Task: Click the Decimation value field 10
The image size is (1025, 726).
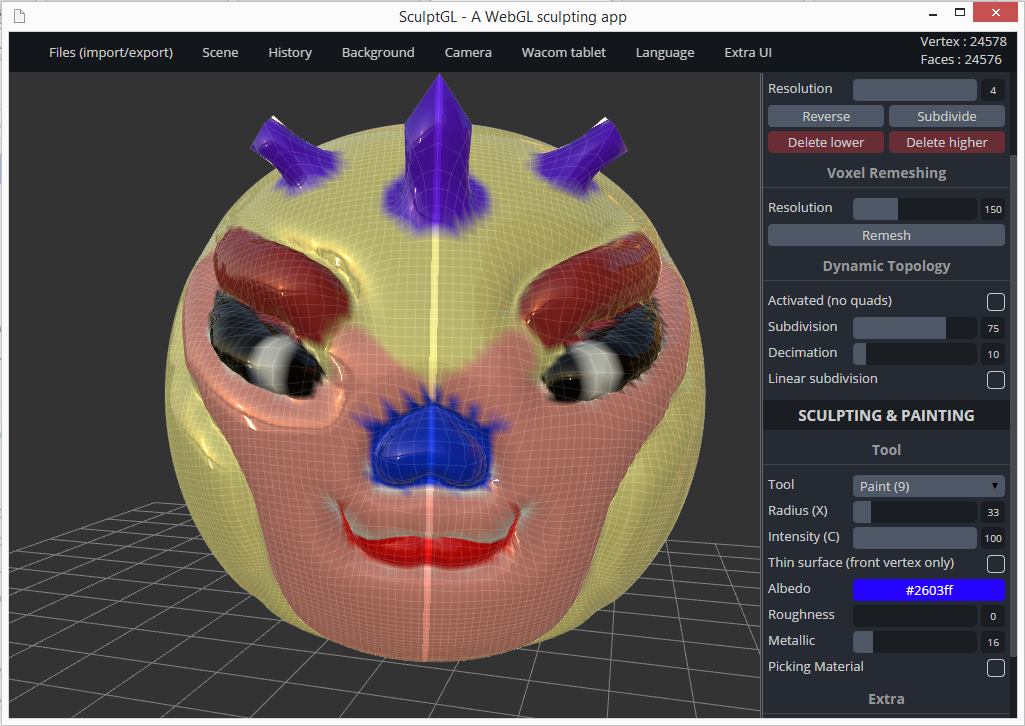Action: 993,354
